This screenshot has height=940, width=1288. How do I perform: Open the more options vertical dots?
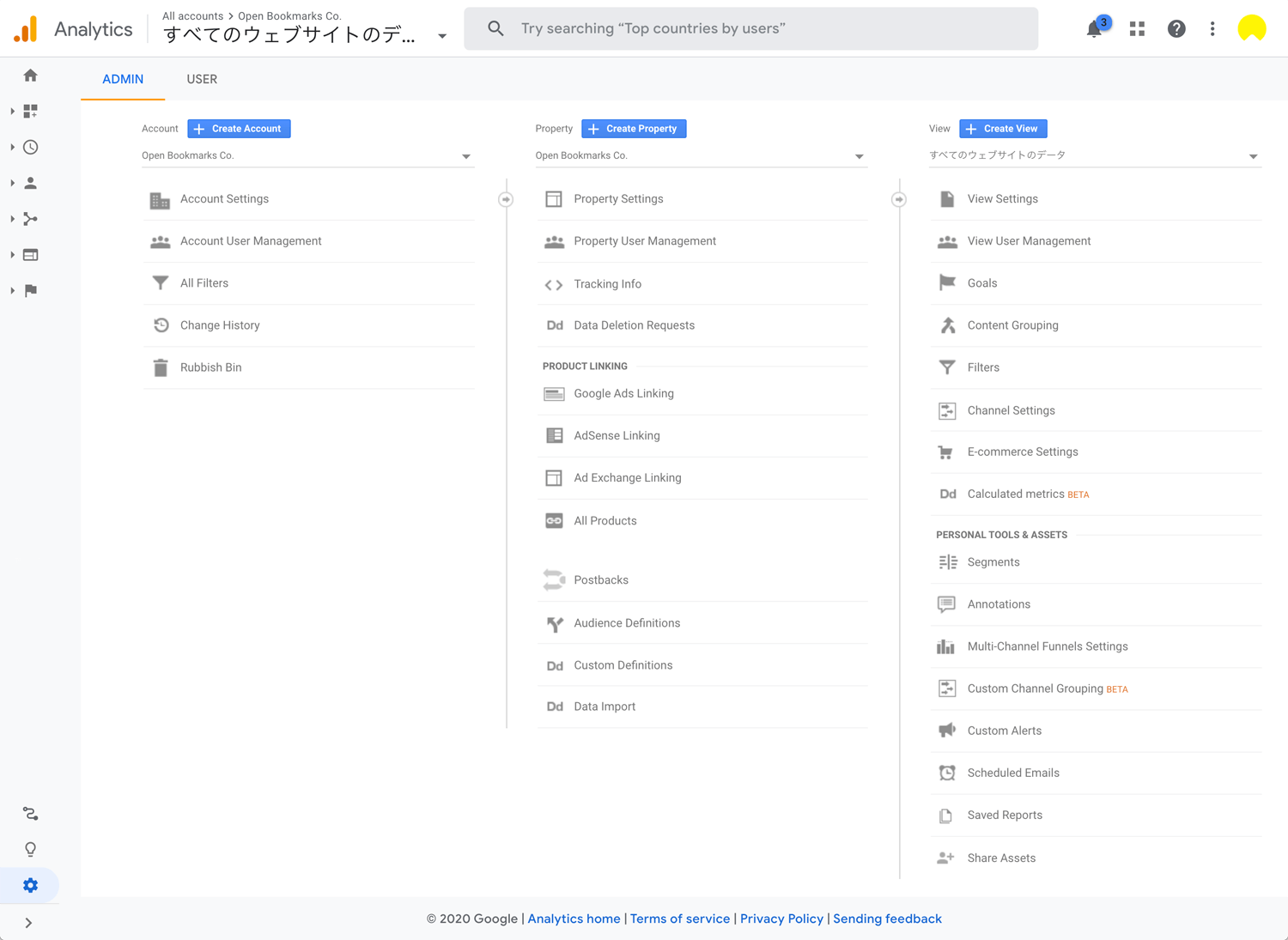tap(1212, 28)
